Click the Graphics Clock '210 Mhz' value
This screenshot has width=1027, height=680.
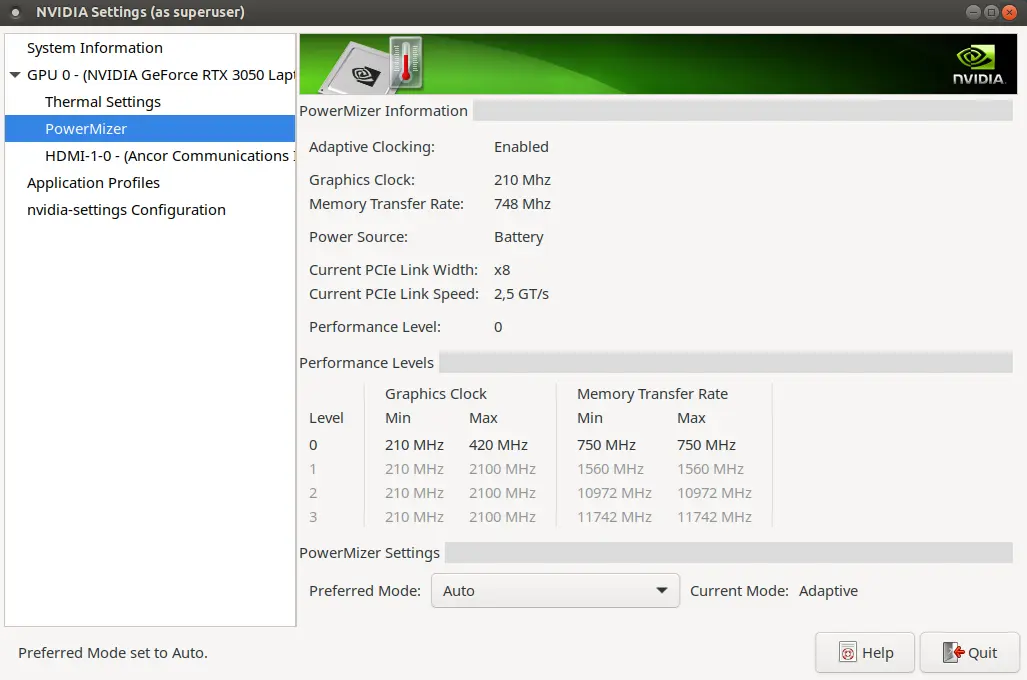(x=522, y=179)
